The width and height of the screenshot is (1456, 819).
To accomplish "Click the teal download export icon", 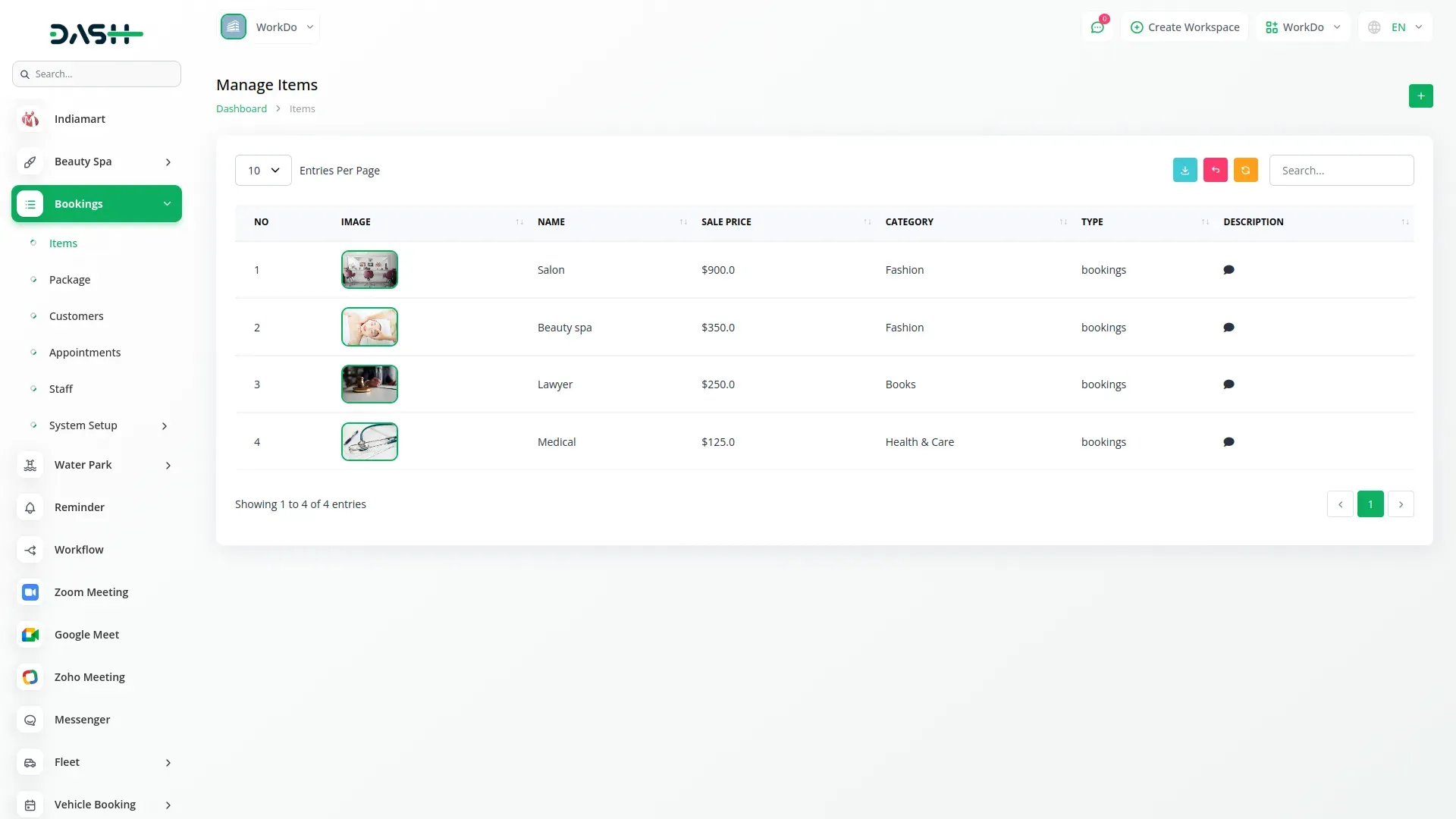I will coord(1185,170).
